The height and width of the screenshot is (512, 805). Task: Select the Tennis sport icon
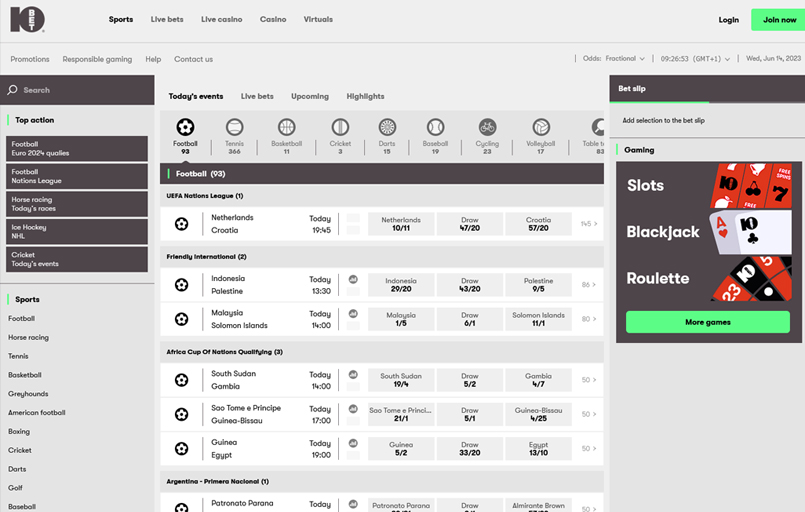click(234, 128)
